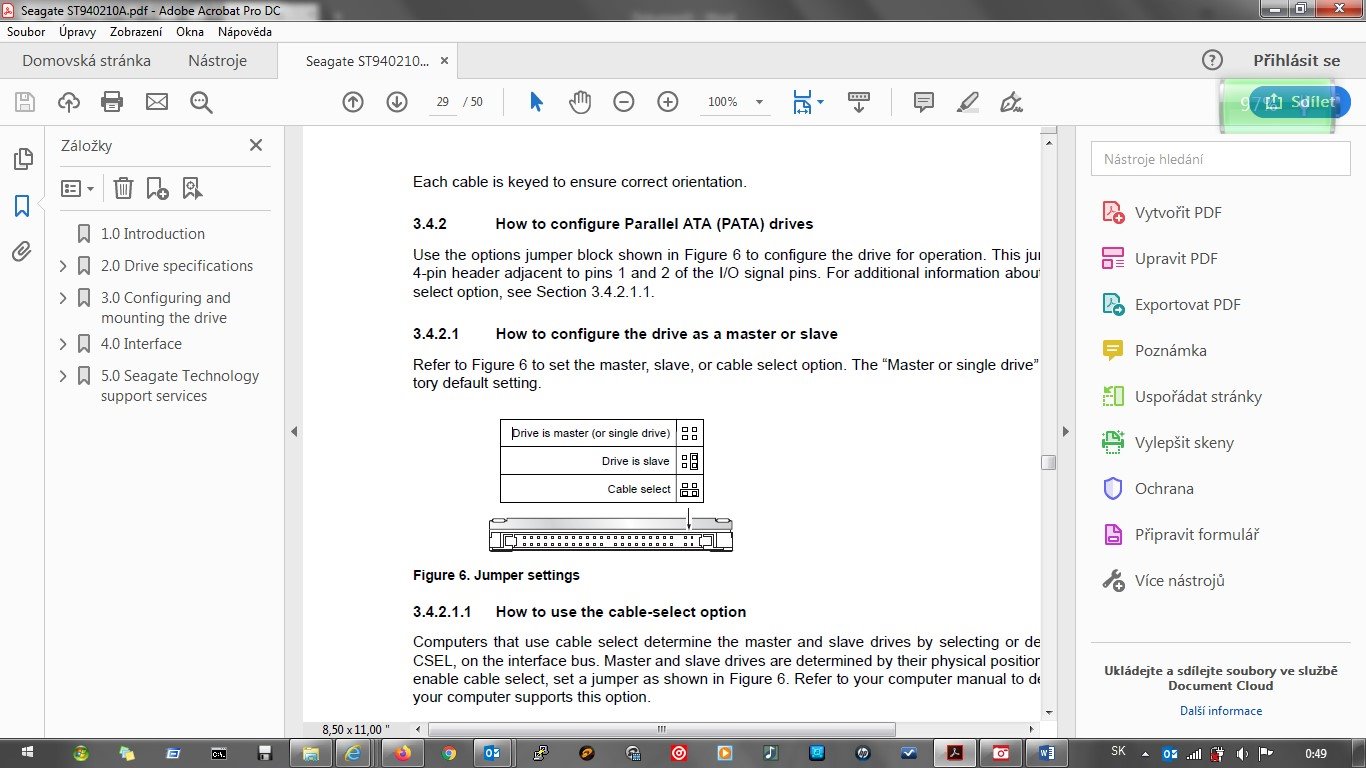Print the document with printer icon
Viewport: 1366px width, 768px height.
click(112, 102)
